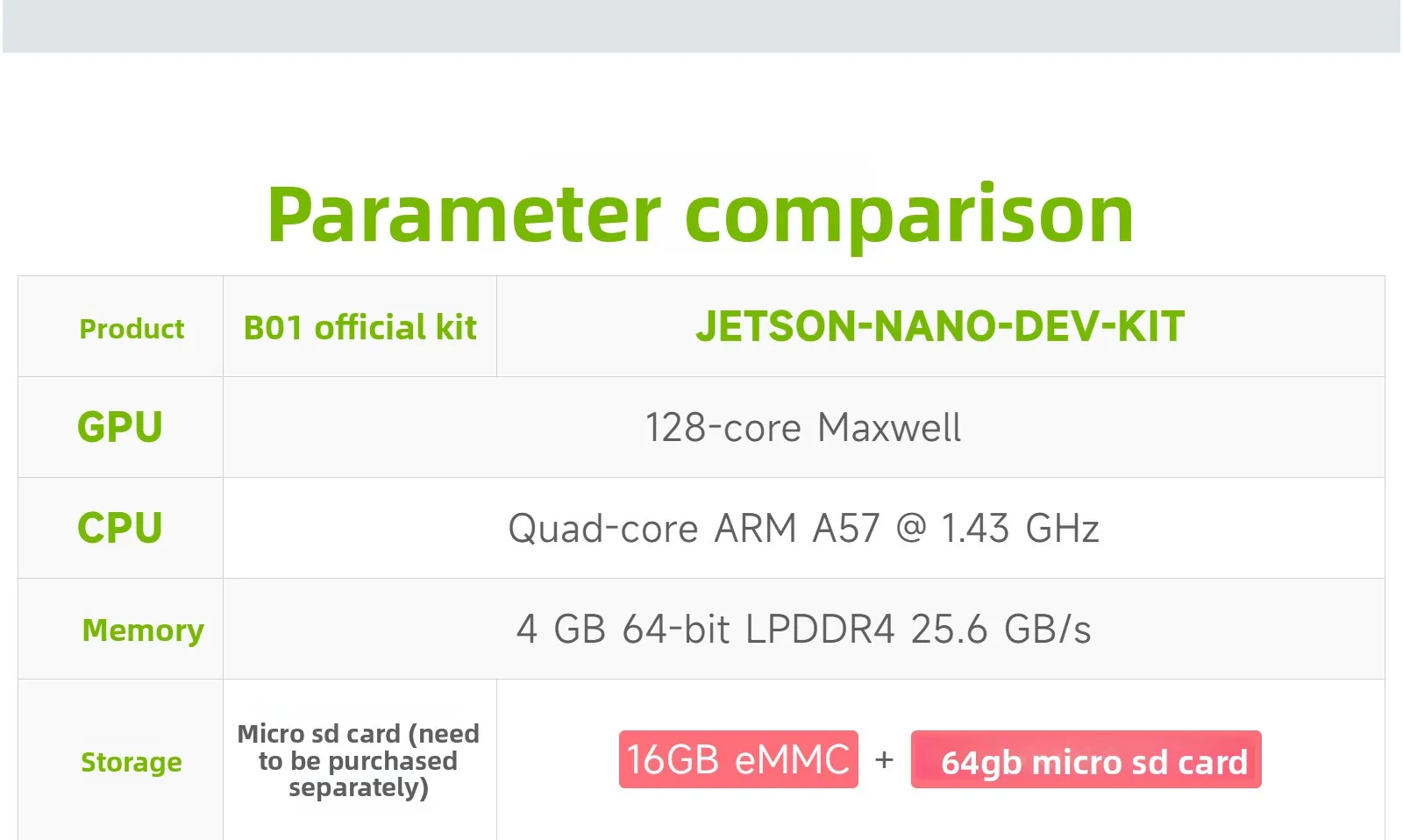The width and height of the screenshot is (1403, 840).
Task: Click the Product header cell
Action: pyautogui.click(x=132, y=329)
